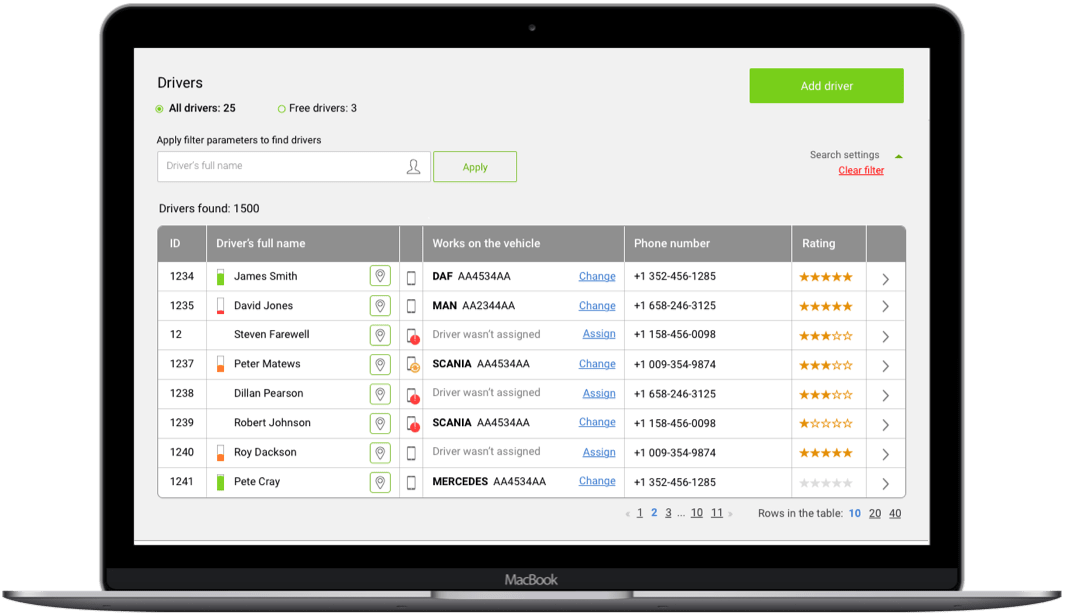This screenshot has height=616, width=1066.
Task: Focus the Driver's full name field
Action: [294, 167]
